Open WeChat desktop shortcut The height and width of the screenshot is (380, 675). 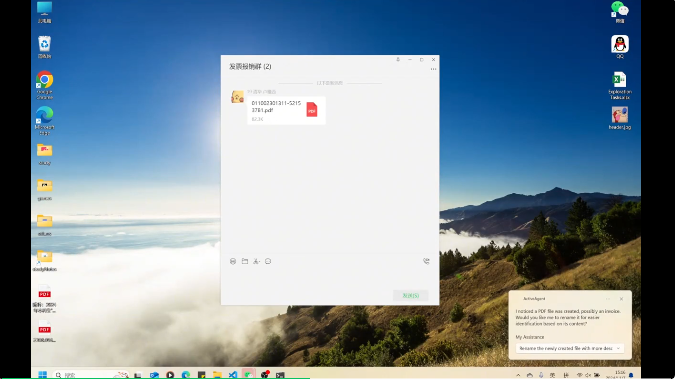click(619, 12)
